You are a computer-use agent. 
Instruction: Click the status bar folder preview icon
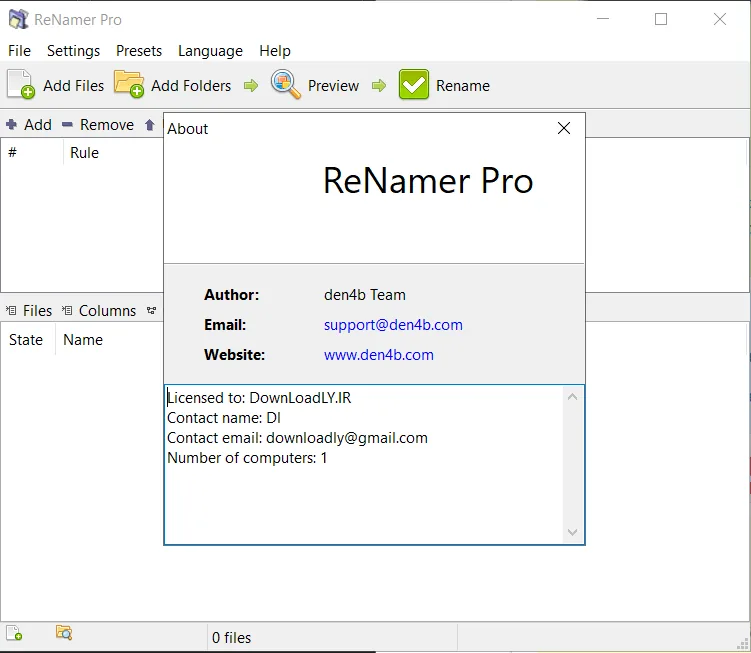64,632
